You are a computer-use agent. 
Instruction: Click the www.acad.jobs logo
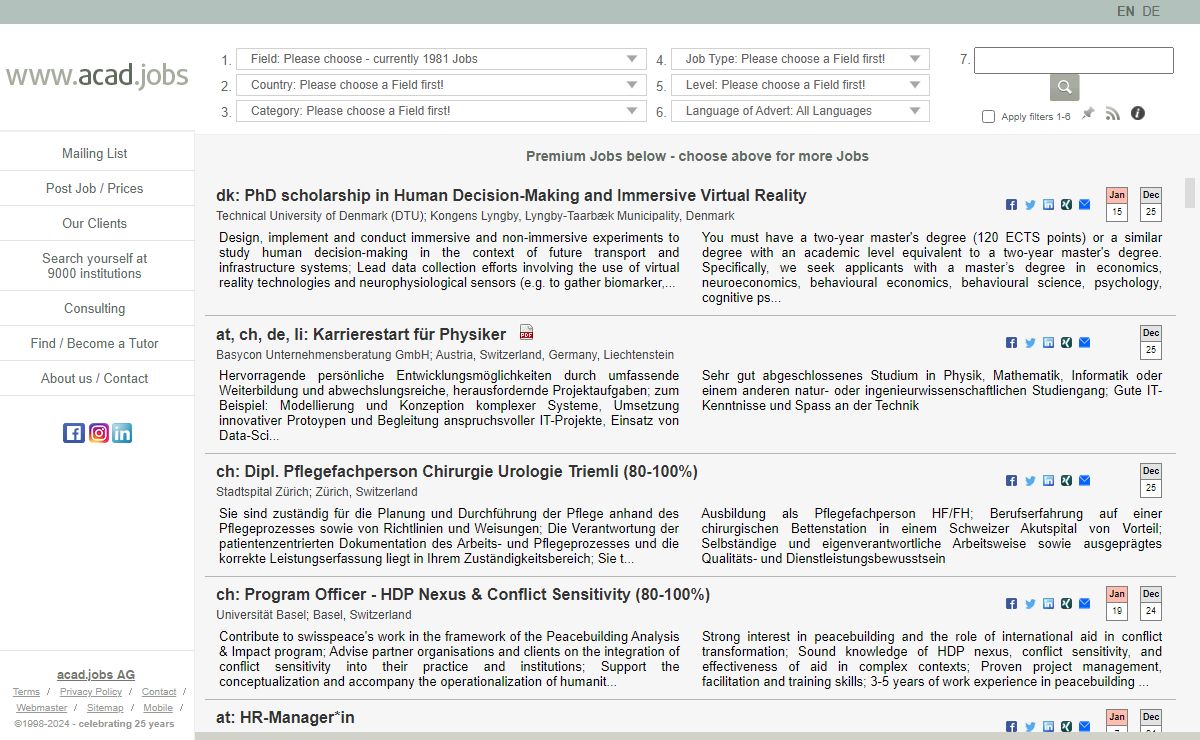[x=97, y=76]
